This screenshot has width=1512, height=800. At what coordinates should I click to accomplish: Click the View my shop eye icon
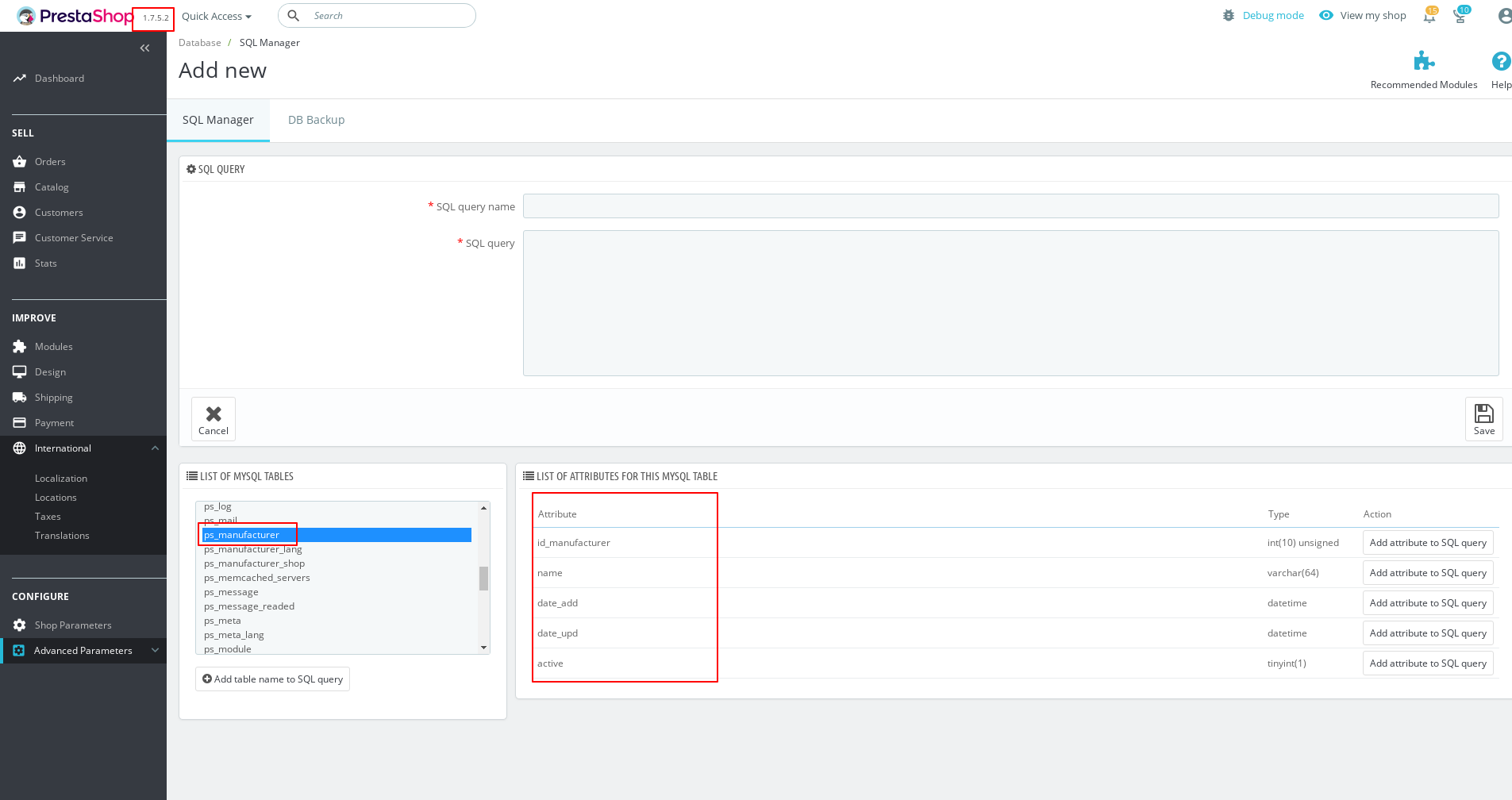coord(1326,16)
